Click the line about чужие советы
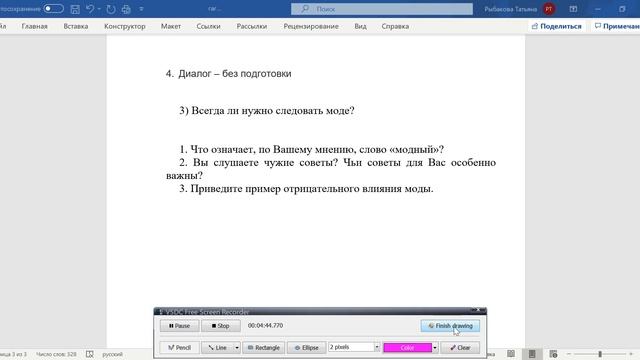 click(331, 169)
